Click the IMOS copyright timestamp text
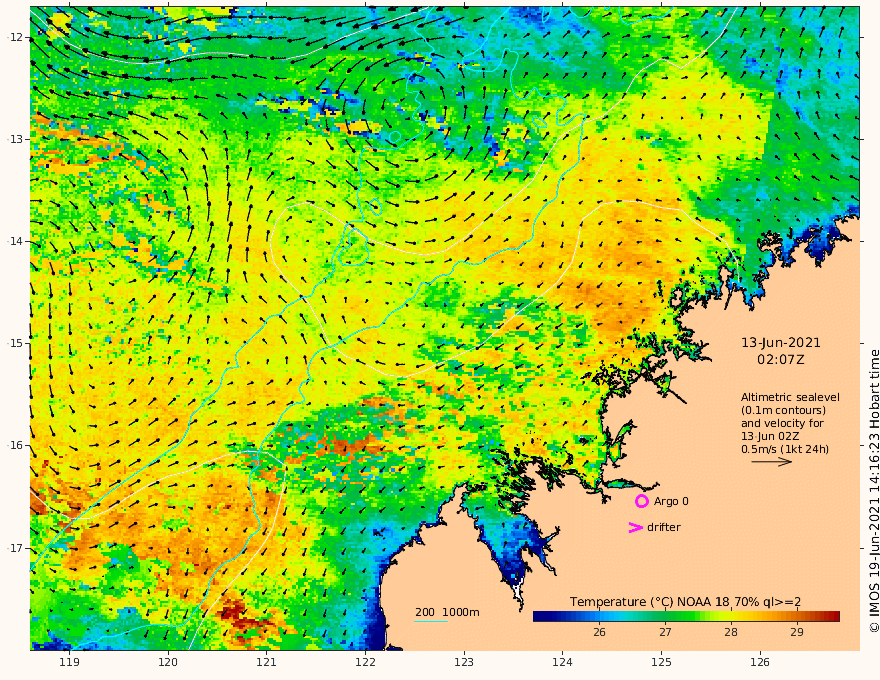Screen dimensions: 880x680 click(x=874, y=491)
